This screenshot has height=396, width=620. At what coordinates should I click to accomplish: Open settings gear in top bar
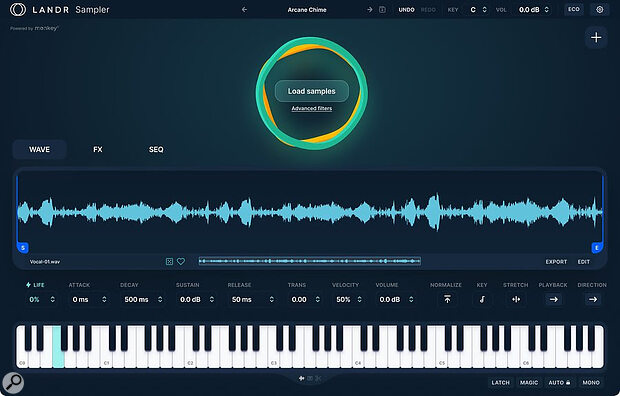tap(599, 9)
